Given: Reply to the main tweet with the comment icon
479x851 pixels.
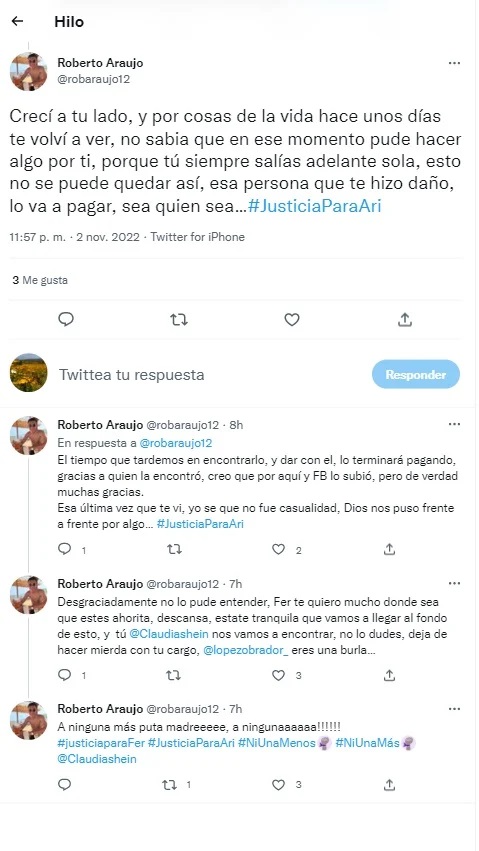Looking at the screenshot, I should [66, 319].
